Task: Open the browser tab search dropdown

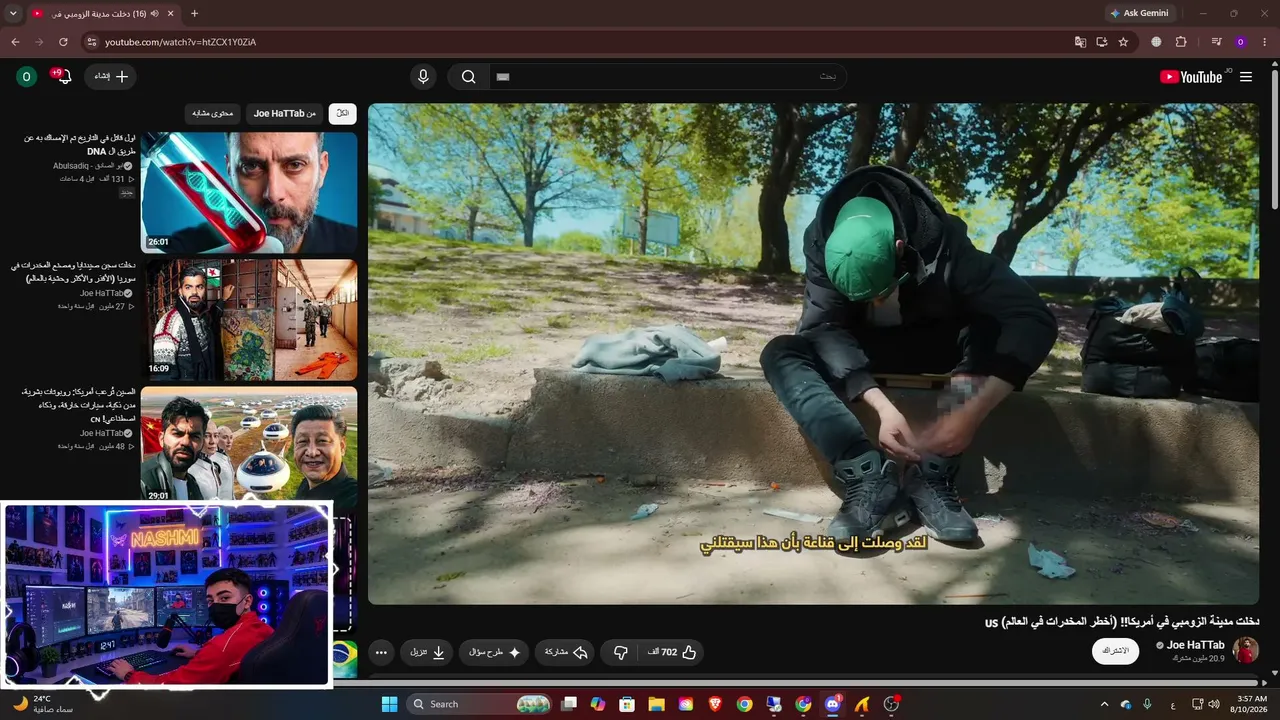Action: coord(13,13)
